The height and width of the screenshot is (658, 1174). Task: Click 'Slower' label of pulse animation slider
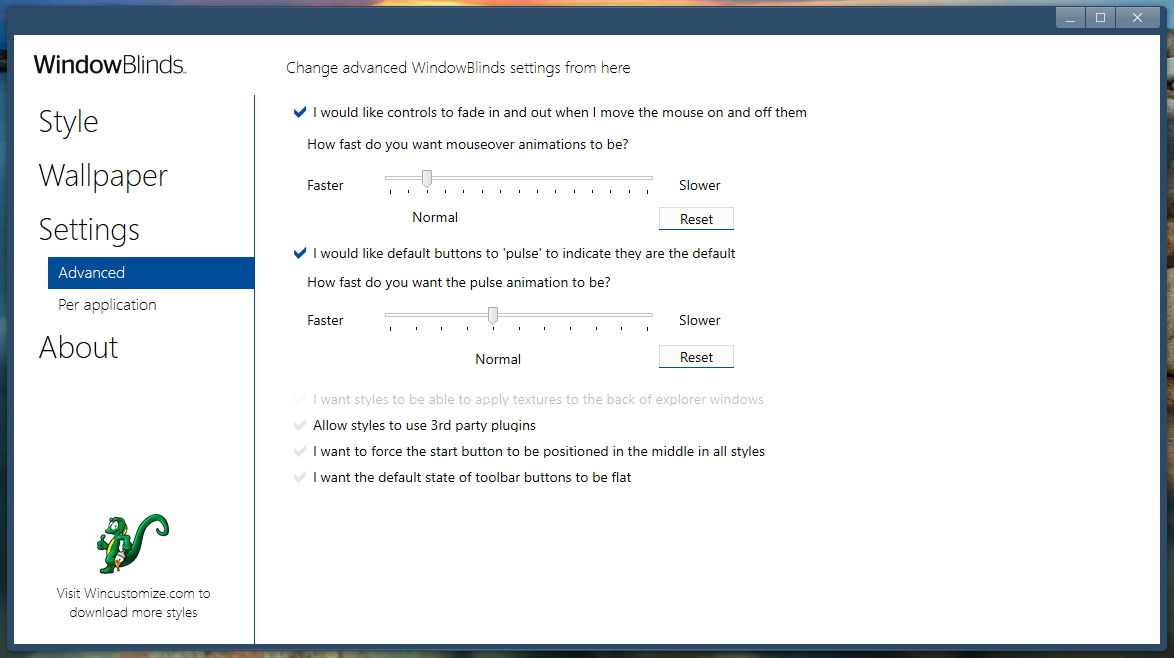tap(699, 320)
